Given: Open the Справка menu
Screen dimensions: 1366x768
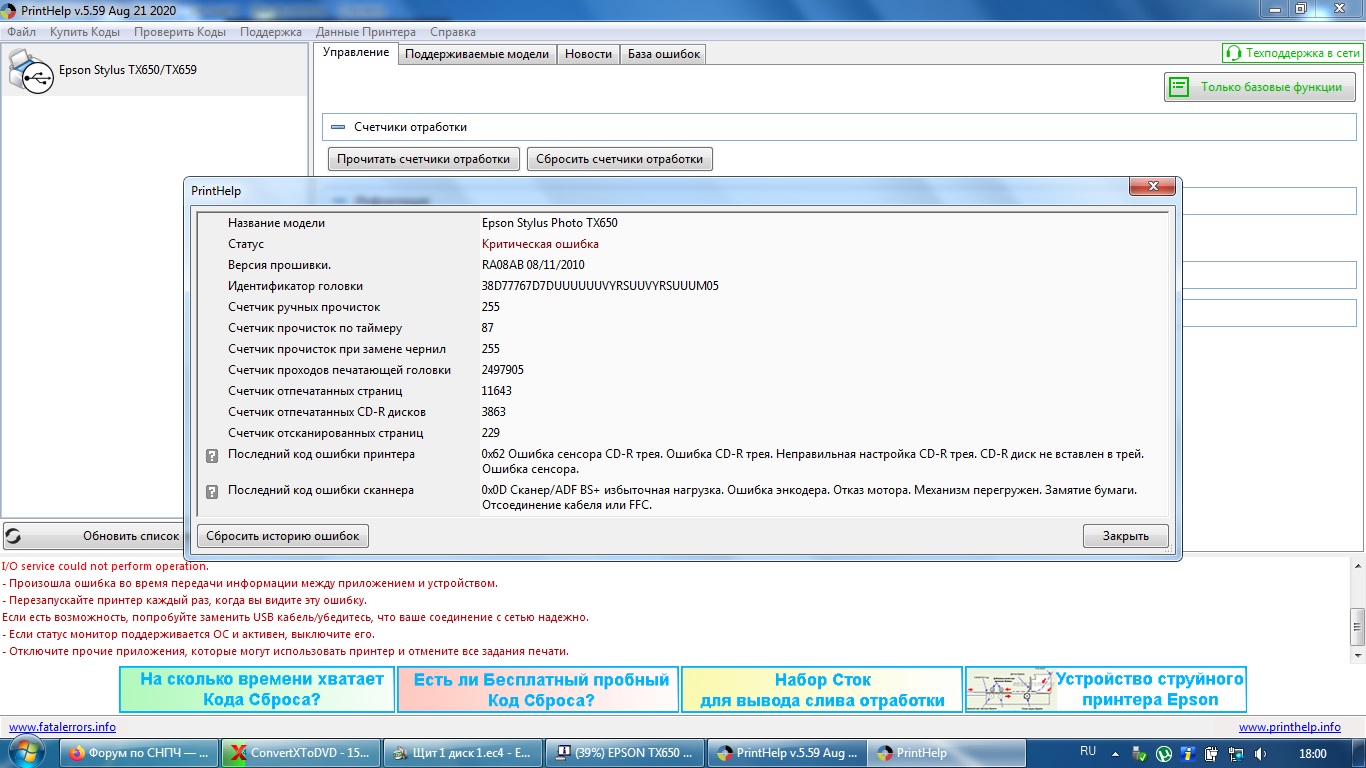Looking at the screenshot, I should point(452,32).
